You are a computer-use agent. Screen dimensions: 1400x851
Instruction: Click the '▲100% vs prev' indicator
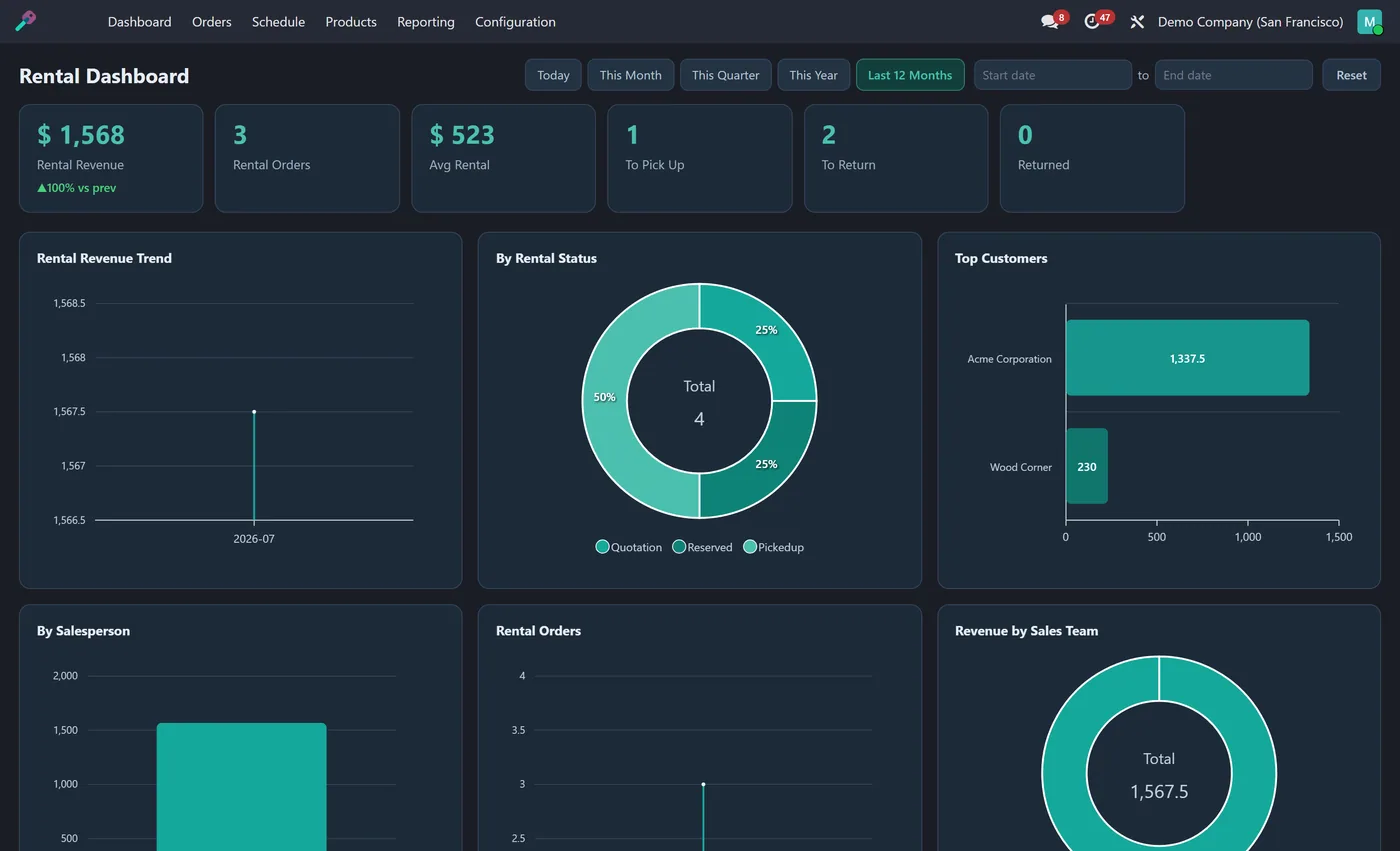(x=77, y=188)
